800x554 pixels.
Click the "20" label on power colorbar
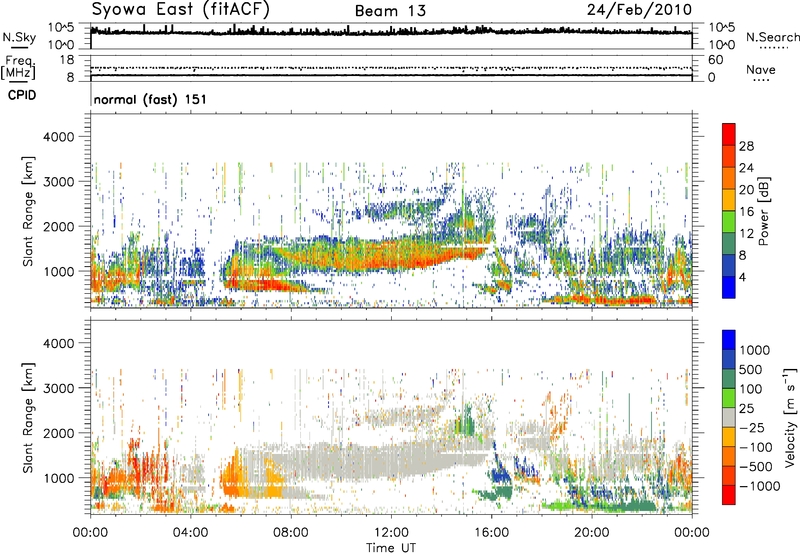pyautogui.click(x=746, y=190)
